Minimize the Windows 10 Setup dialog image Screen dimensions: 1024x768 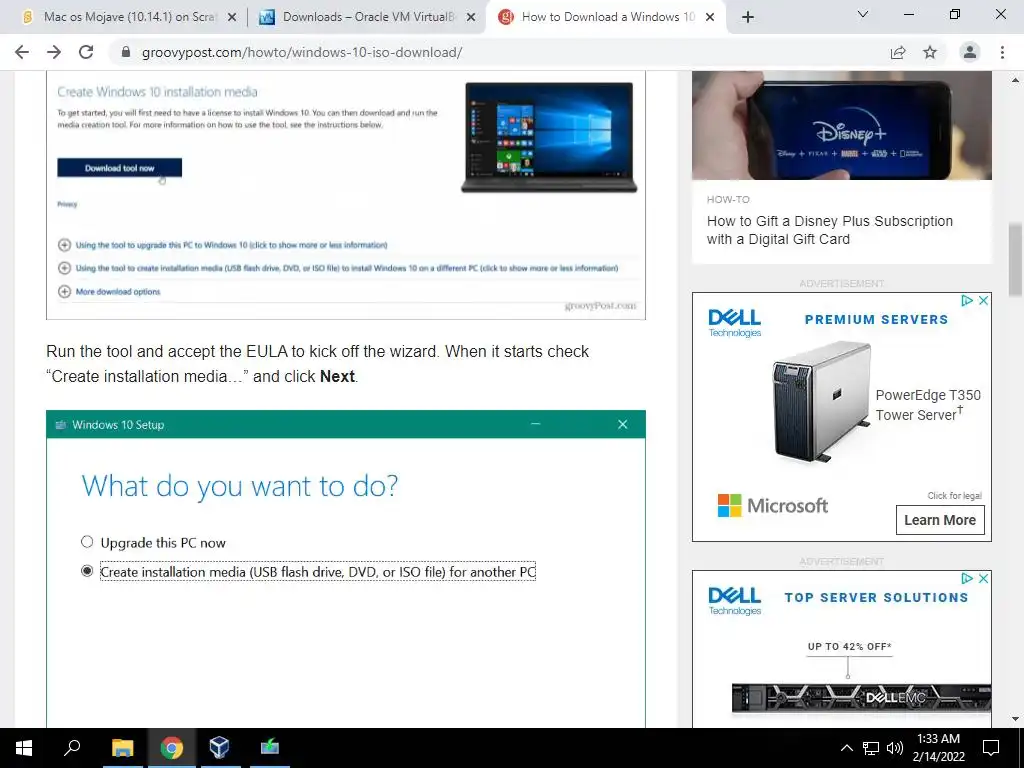536,424
